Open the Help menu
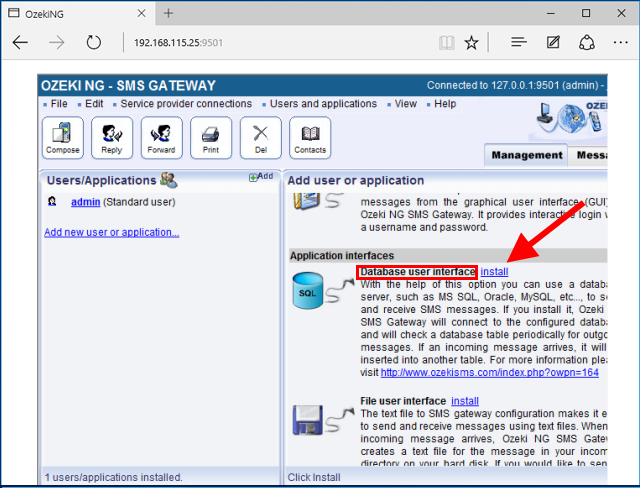 [x=445, y=104]
